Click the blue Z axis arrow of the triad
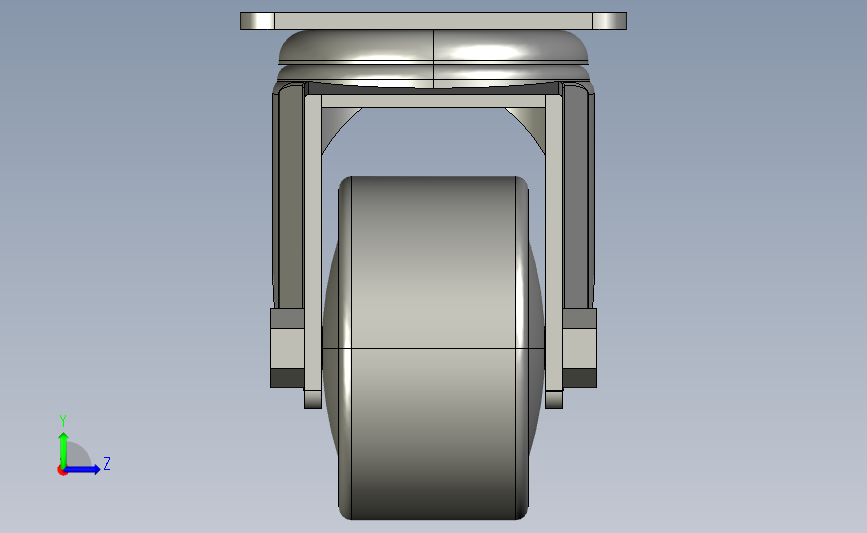 (x=83, y=469)
